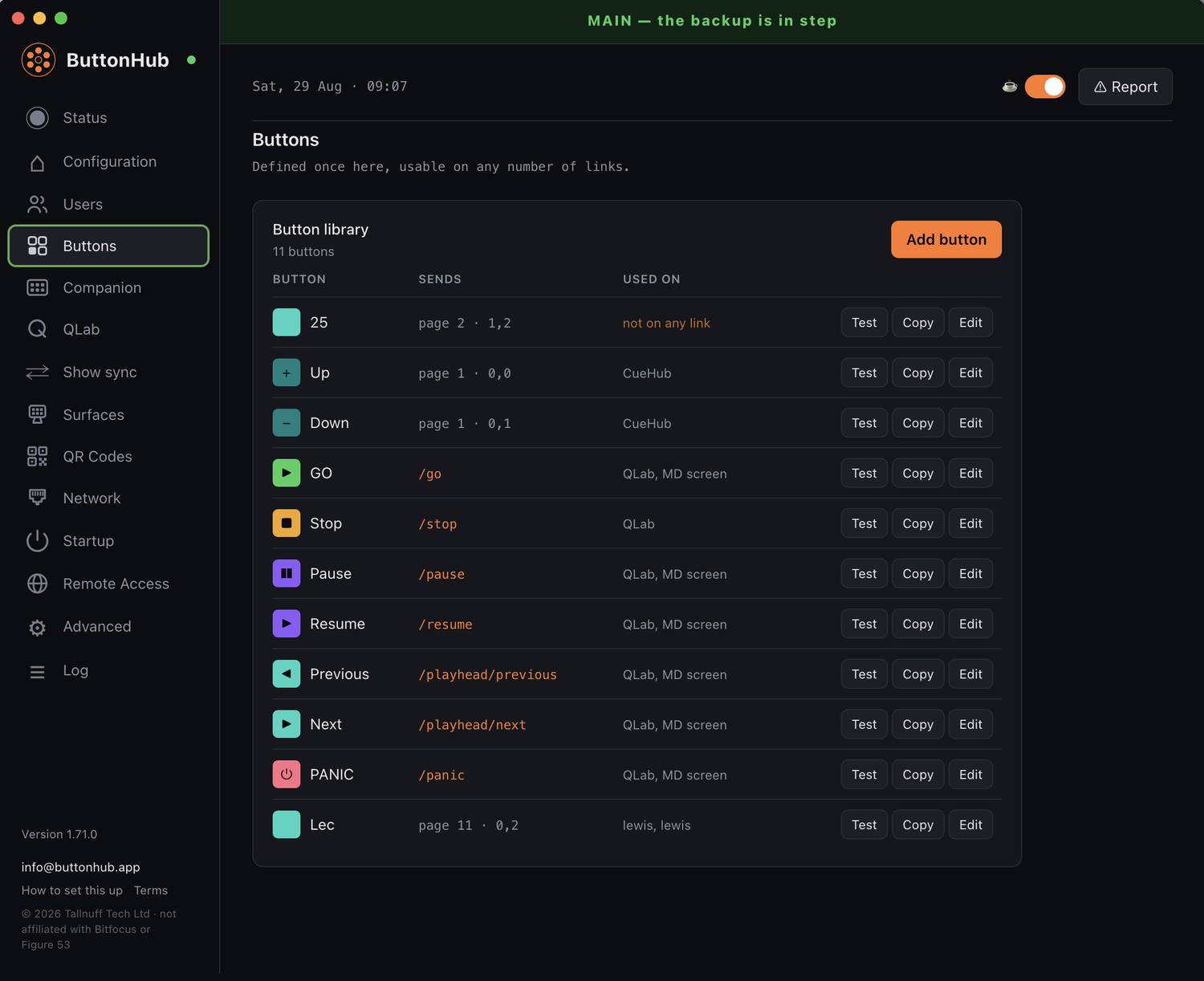
Task: Edit the Next button
Action: (x=970, y=724)
